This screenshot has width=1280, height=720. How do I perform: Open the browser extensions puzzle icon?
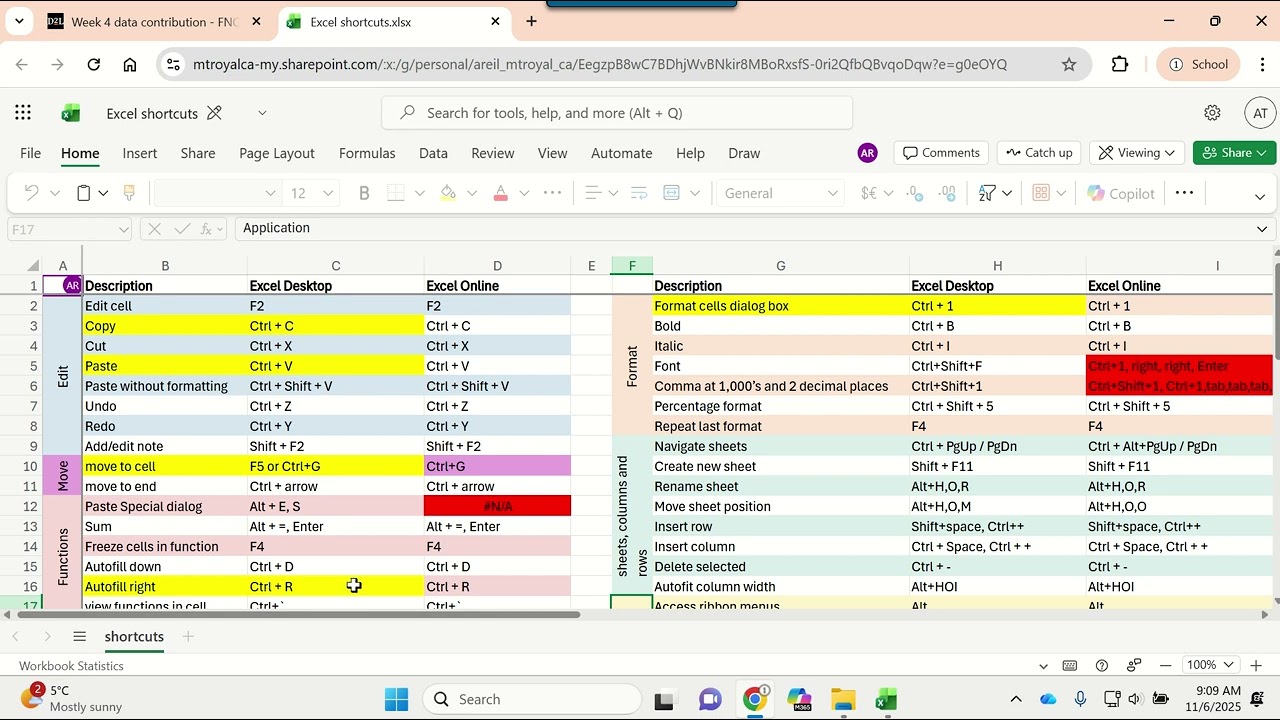pos(1120,64)
